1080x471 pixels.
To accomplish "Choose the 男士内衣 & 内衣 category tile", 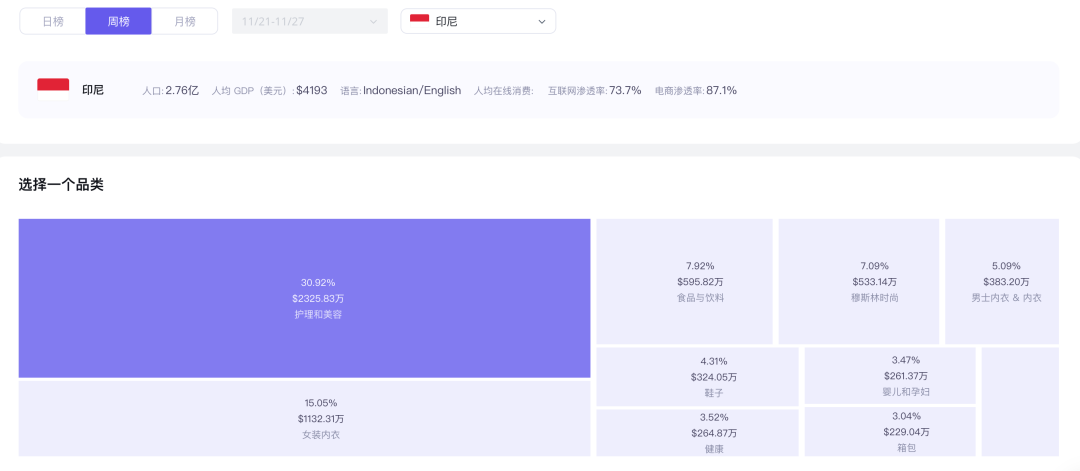I will pos(1002,282).
